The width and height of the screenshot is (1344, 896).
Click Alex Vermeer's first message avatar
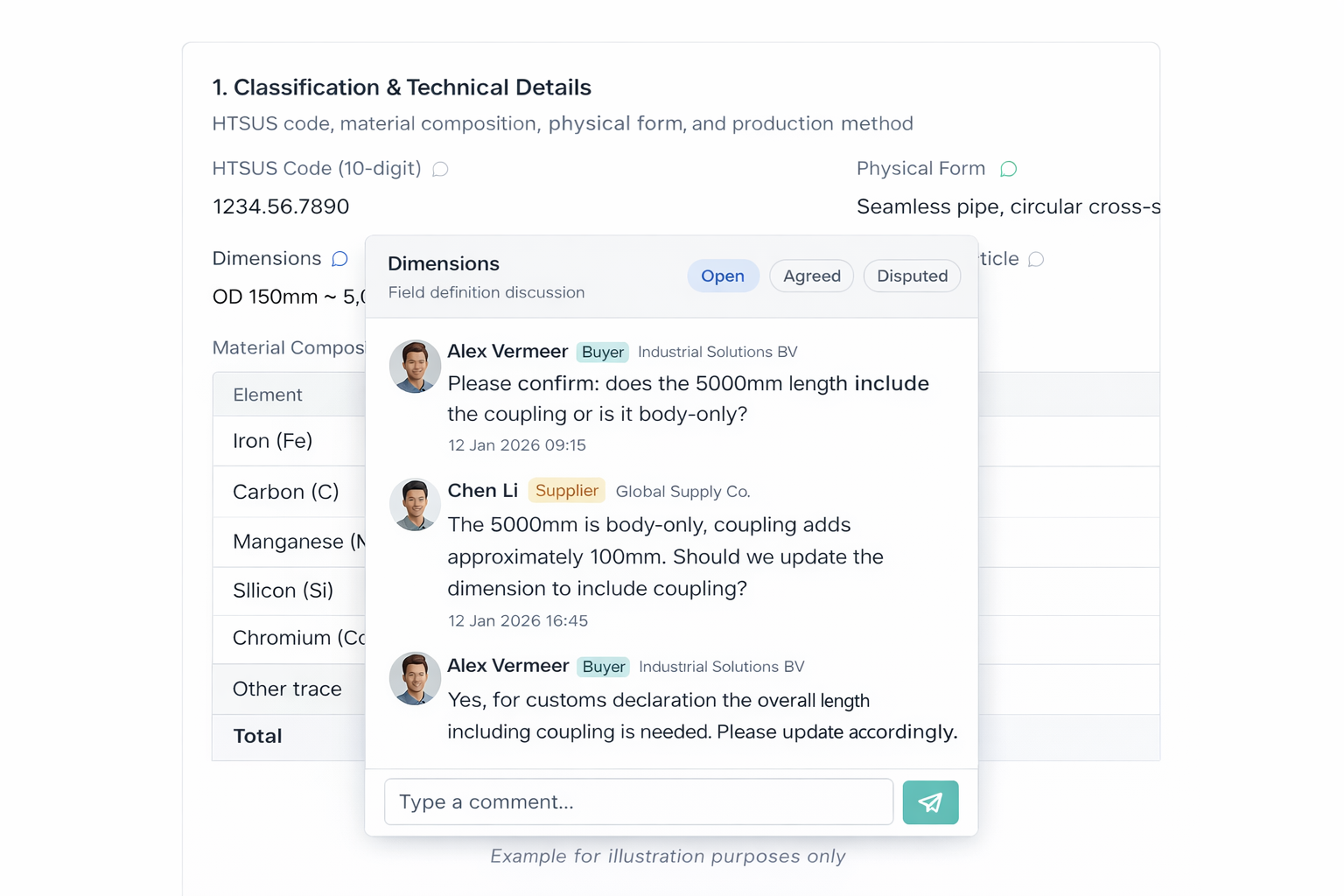coord(415,366)
